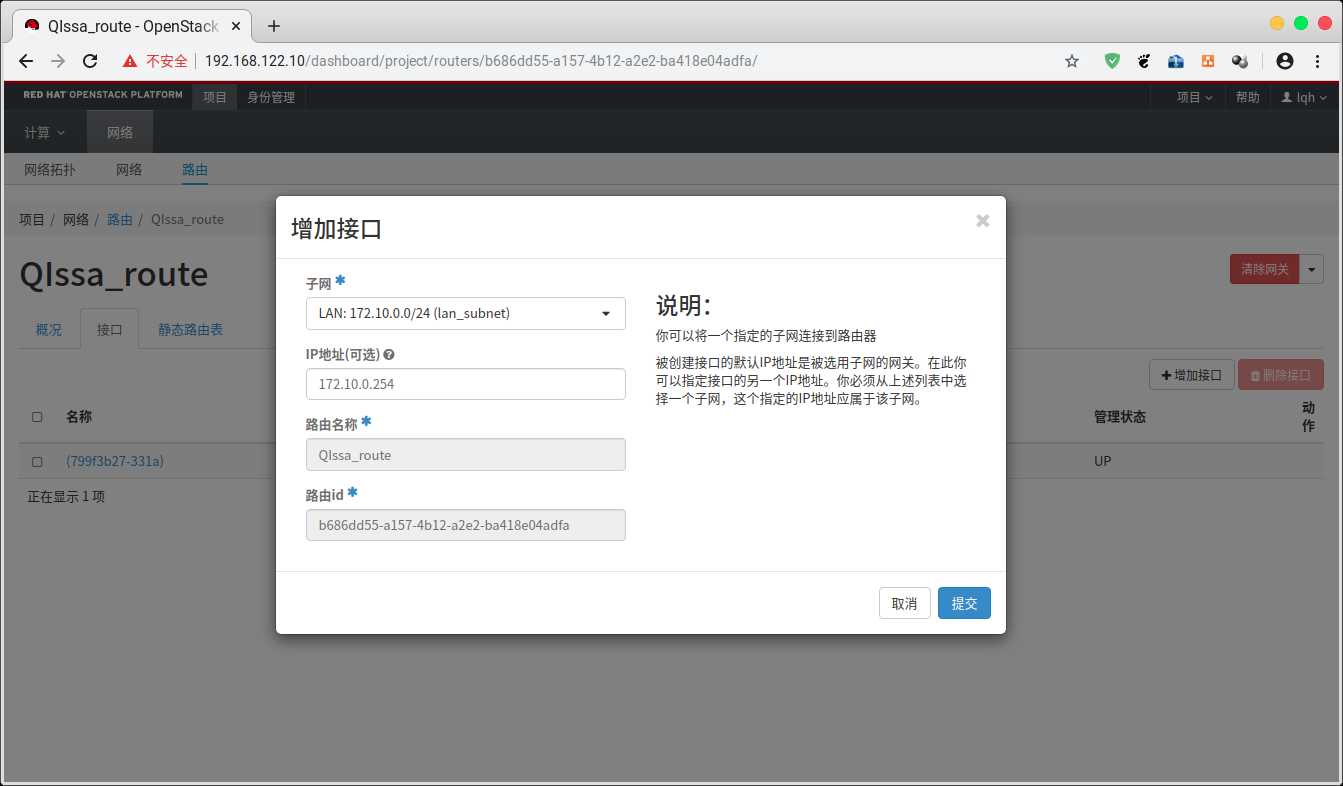
Task: Click the 删除接口 delete interface button
Action: coord(1281,375)
